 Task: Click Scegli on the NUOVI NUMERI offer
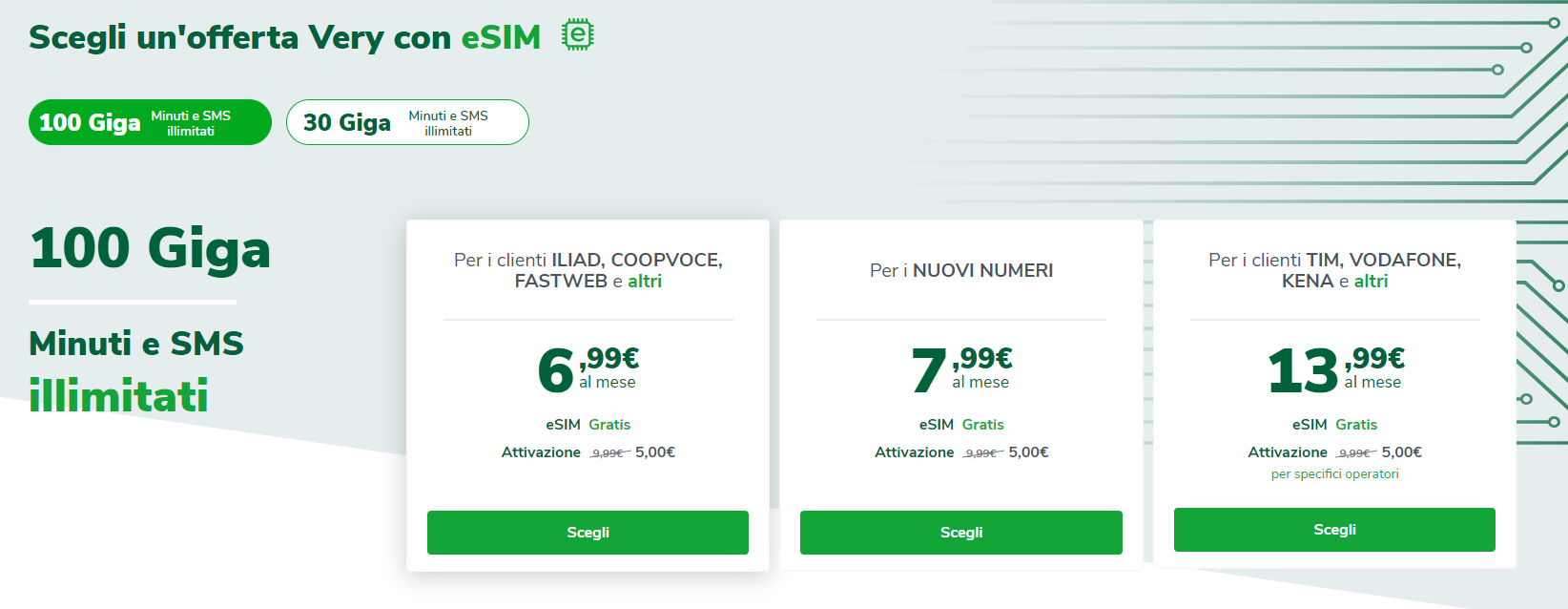click(960, 533)
